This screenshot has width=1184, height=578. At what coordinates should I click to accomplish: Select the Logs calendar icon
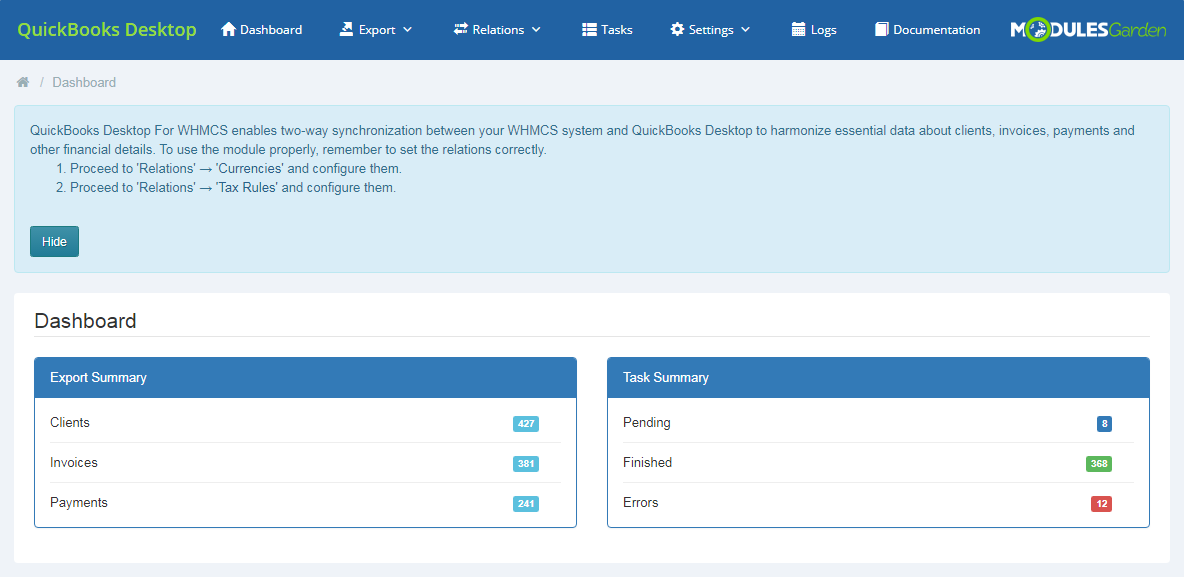coord(797,29)
